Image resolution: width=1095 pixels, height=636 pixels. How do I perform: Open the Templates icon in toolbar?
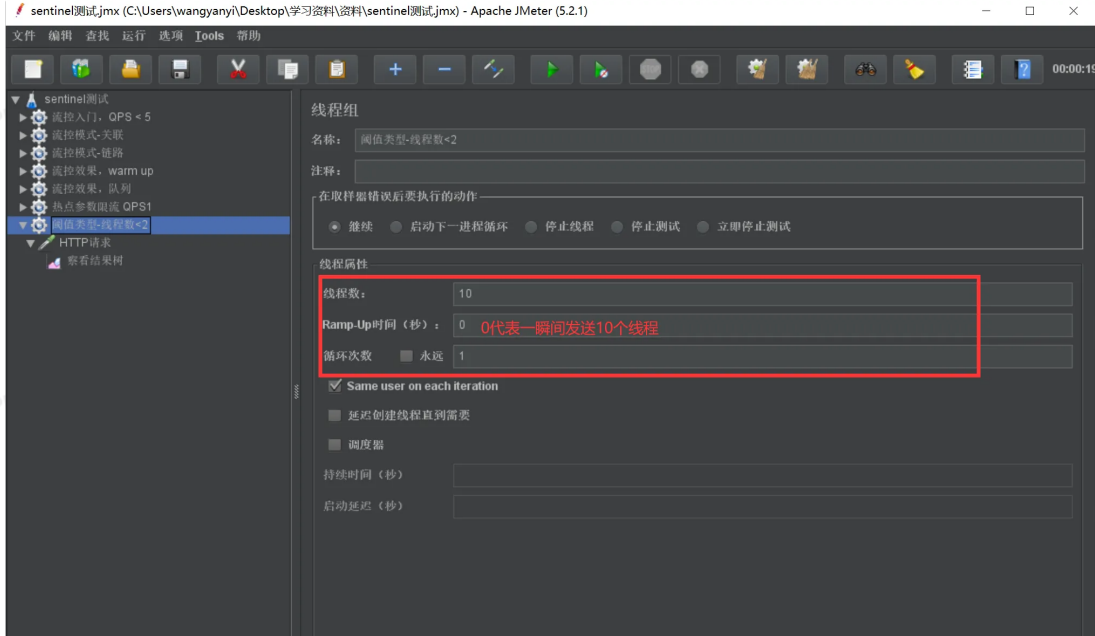81,69
